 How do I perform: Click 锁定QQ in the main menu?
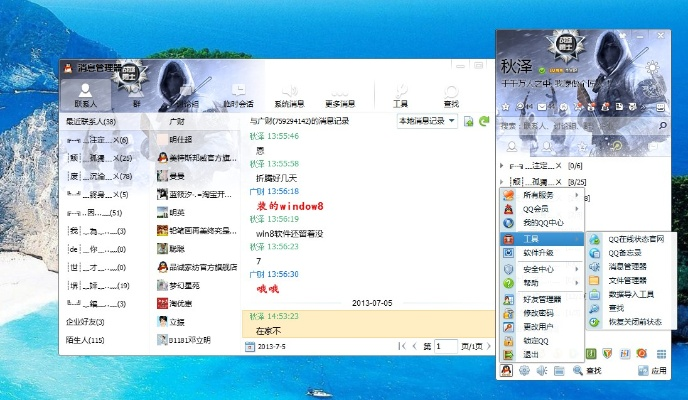point(537,341)
